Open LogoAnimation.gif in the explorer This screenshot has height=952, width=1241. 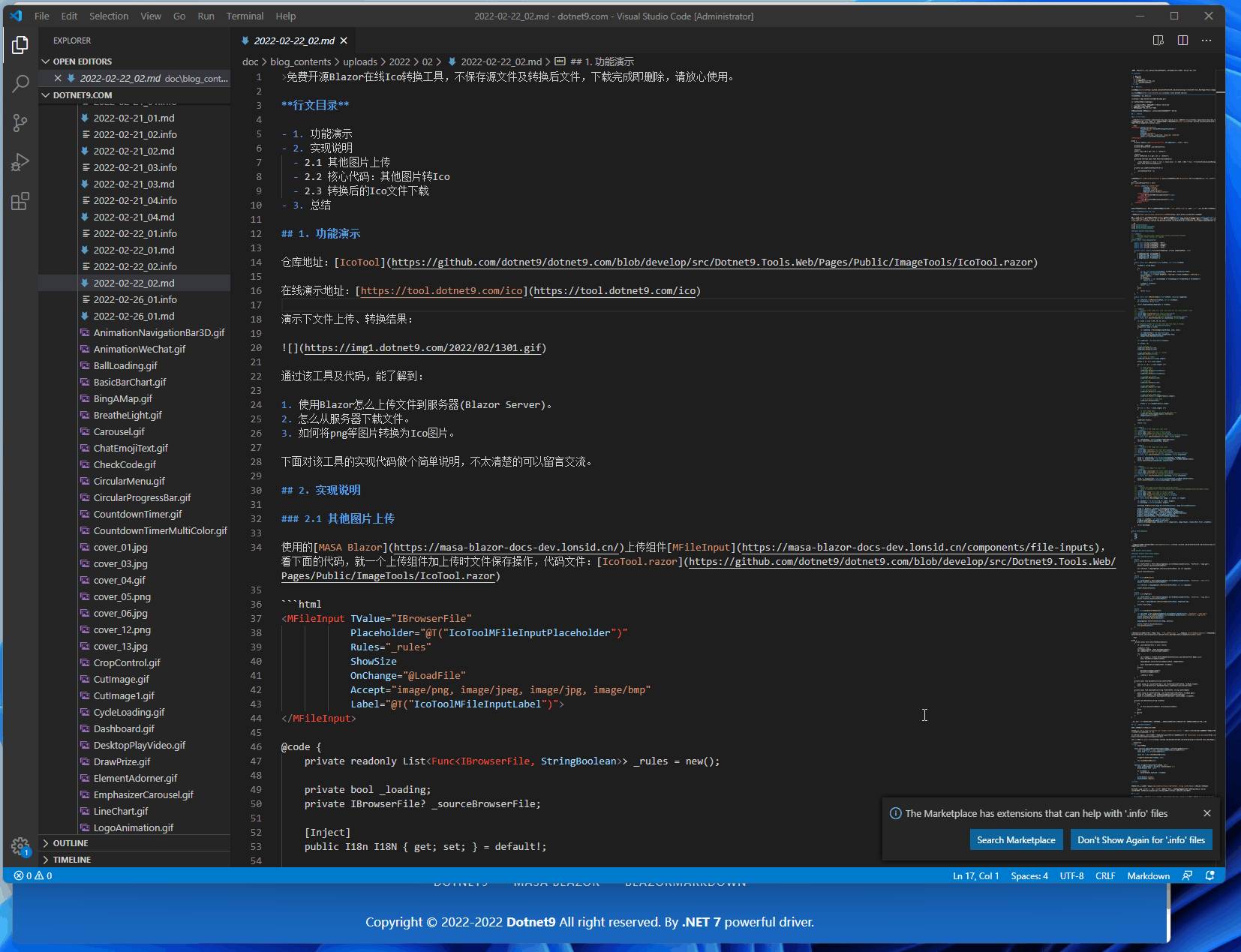tap(133, 827)
